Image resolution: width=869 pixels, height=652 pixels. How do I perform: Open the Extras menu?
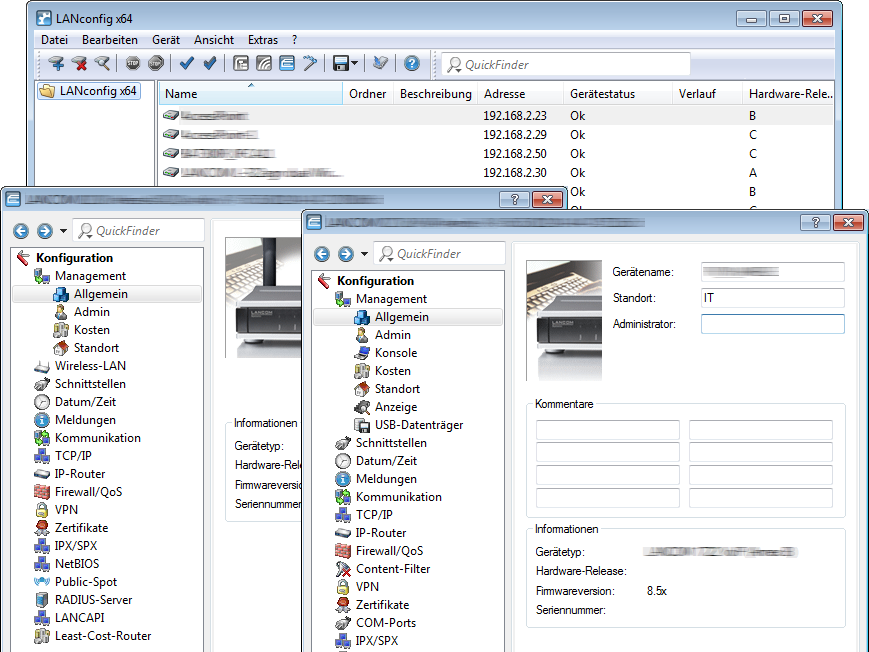(263, 40)
